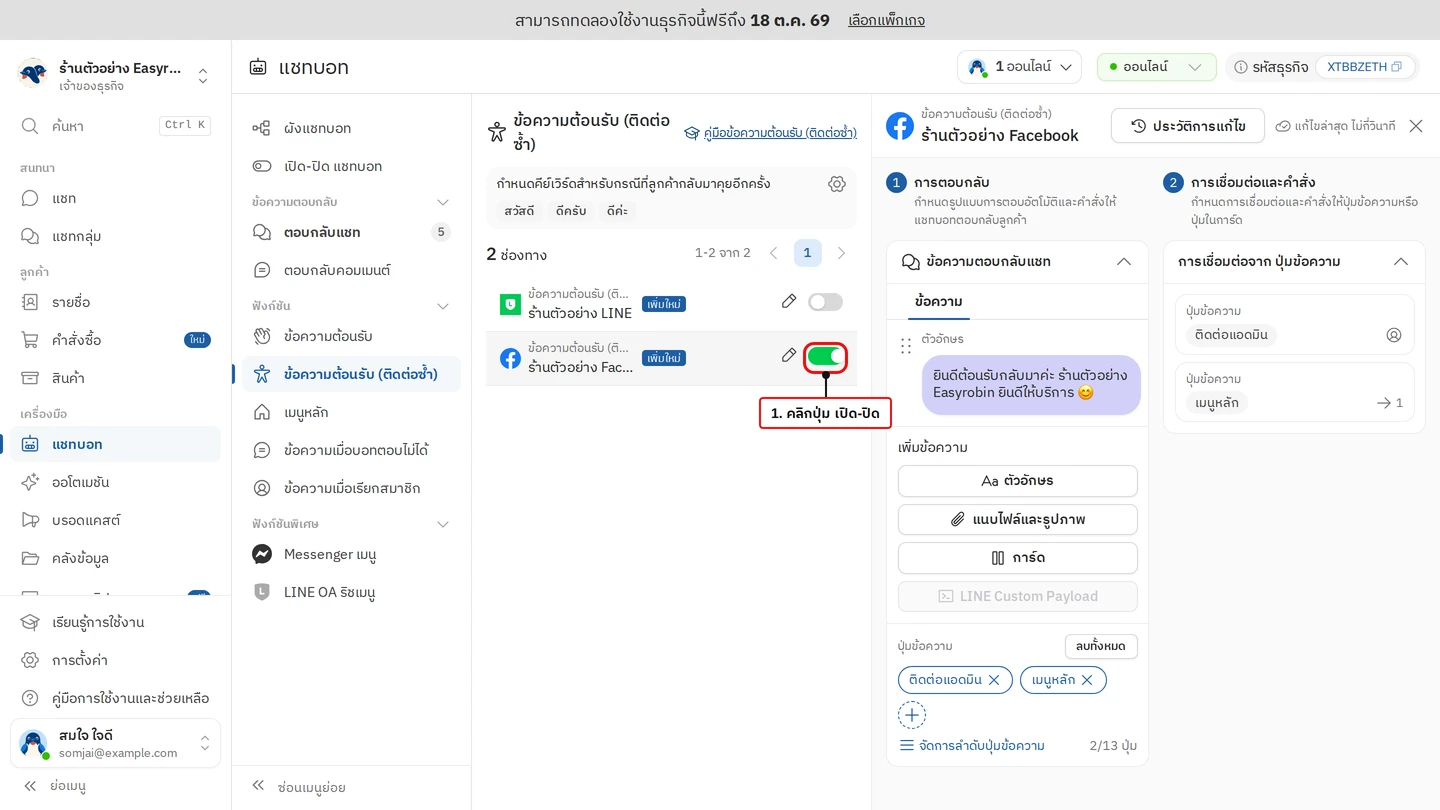Edit the Facebook channel message pencil icon

(x=789, y=355)
